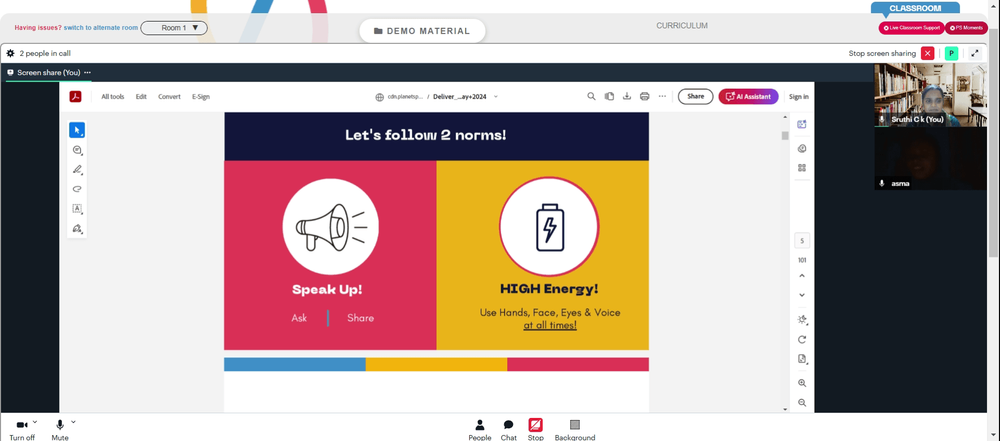This screenshot has height=441, width=1000.
Task: Click the green P participant badge
Action: [x=952, y=54]
